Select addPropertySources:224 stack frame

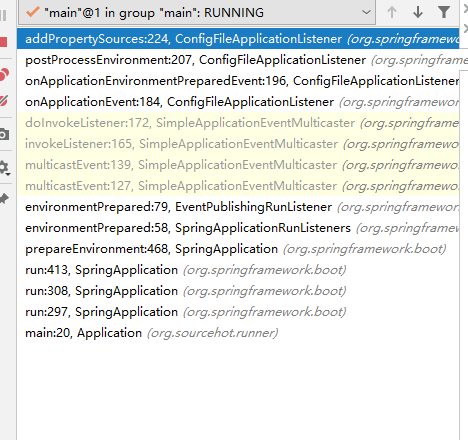[x=238, y=39]
